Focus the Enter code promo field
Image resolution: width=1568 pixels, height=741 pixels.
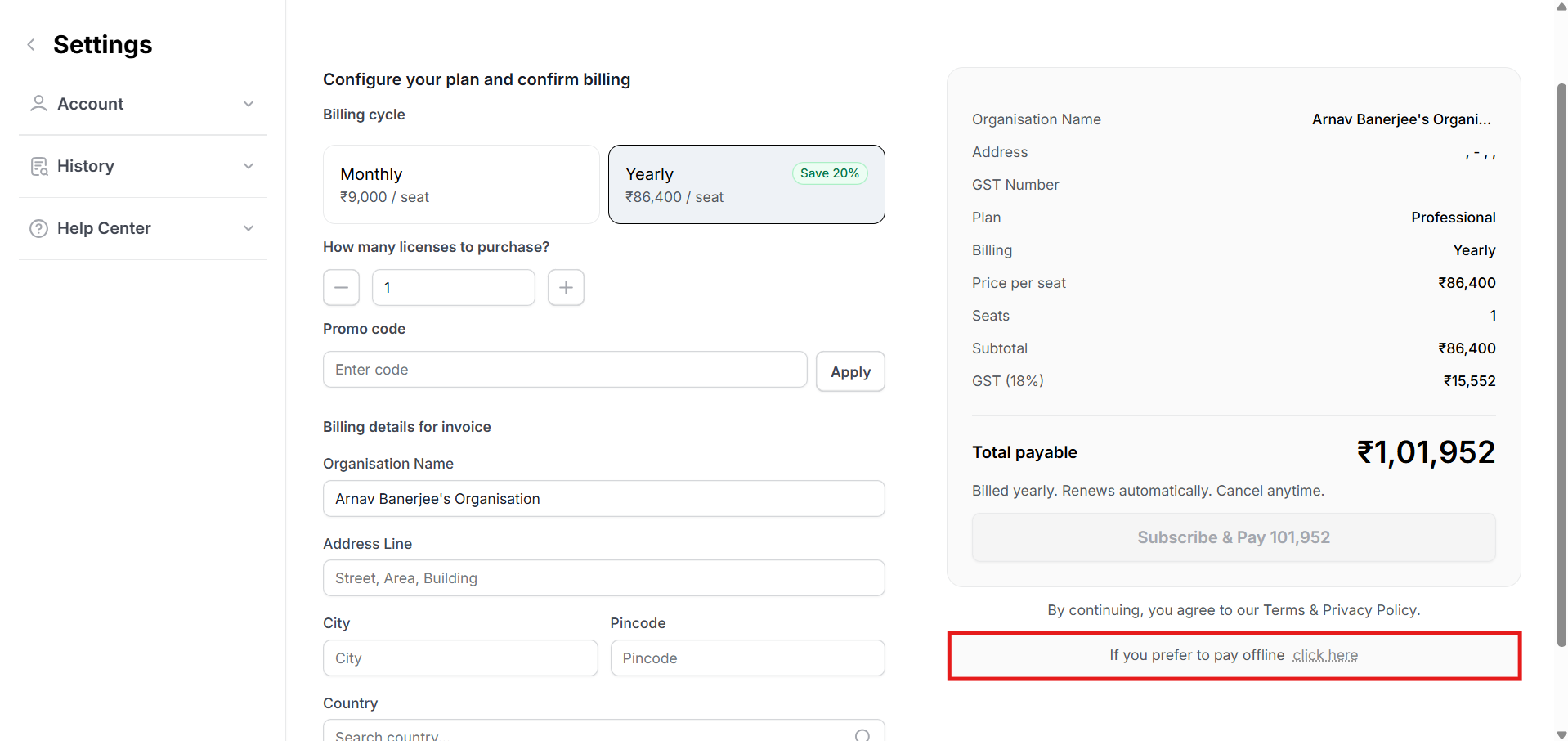564,370
